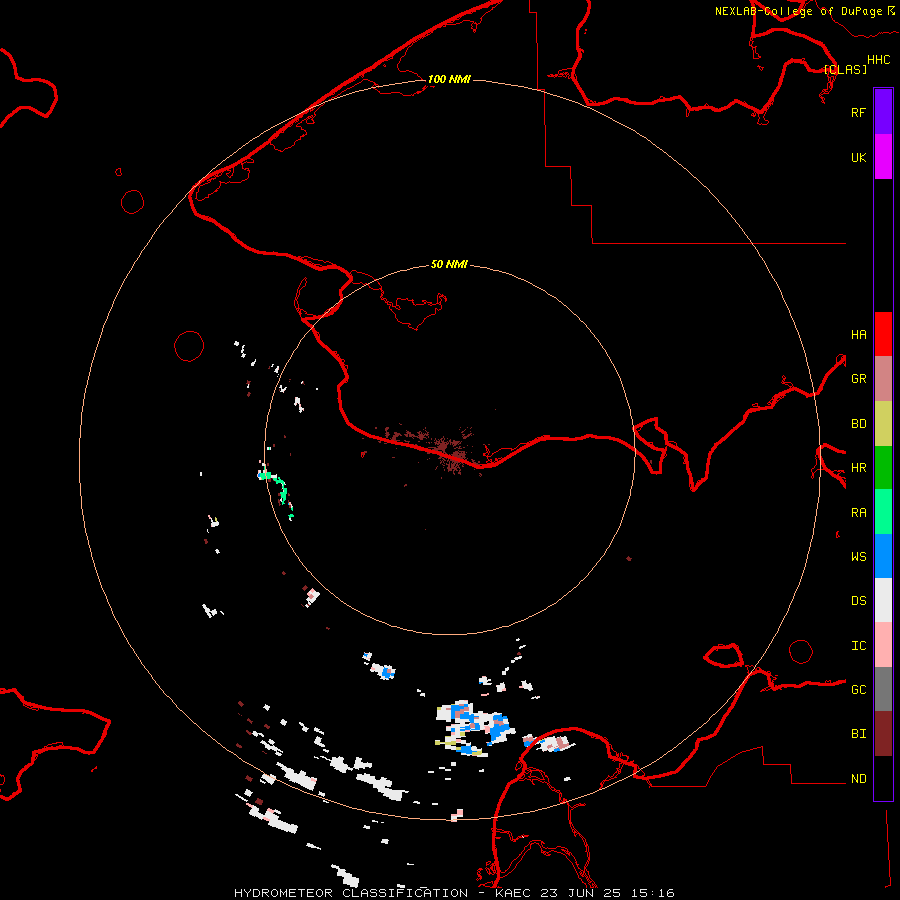Click the HA red legend swatch
The image size is (900, 900).
(x=883, y=334)
